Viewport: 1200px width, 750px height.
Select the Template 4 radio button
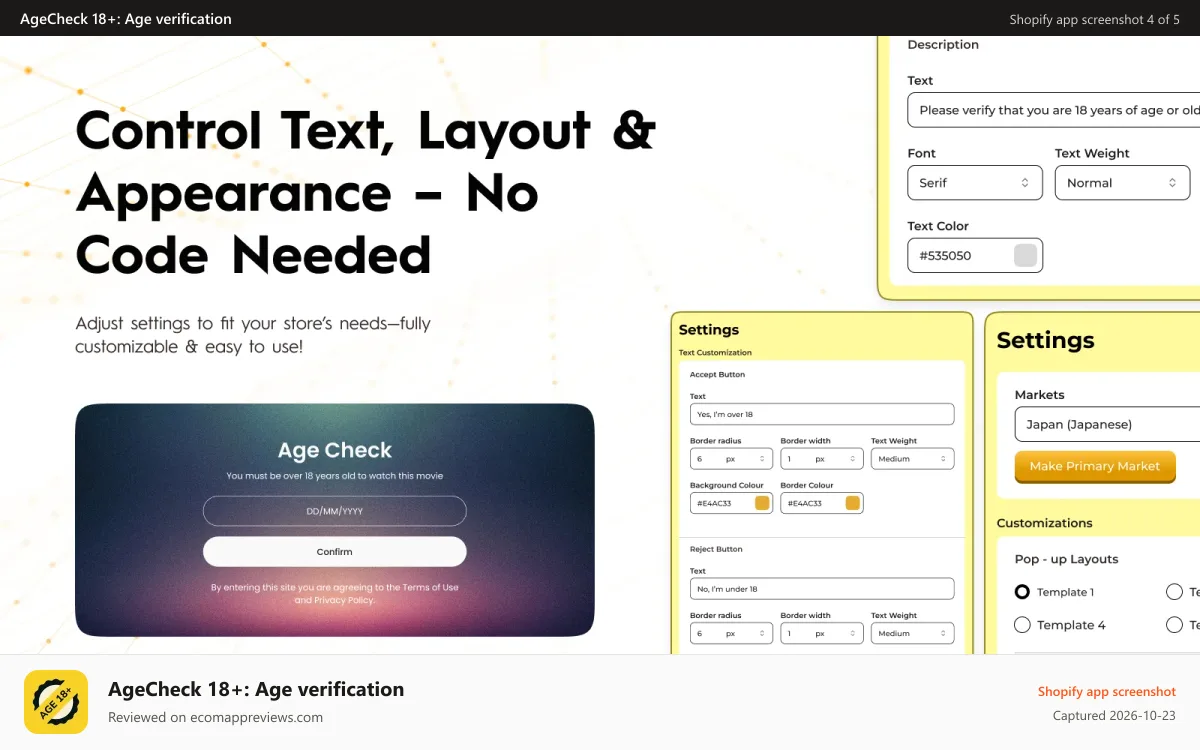(1022, 625)
